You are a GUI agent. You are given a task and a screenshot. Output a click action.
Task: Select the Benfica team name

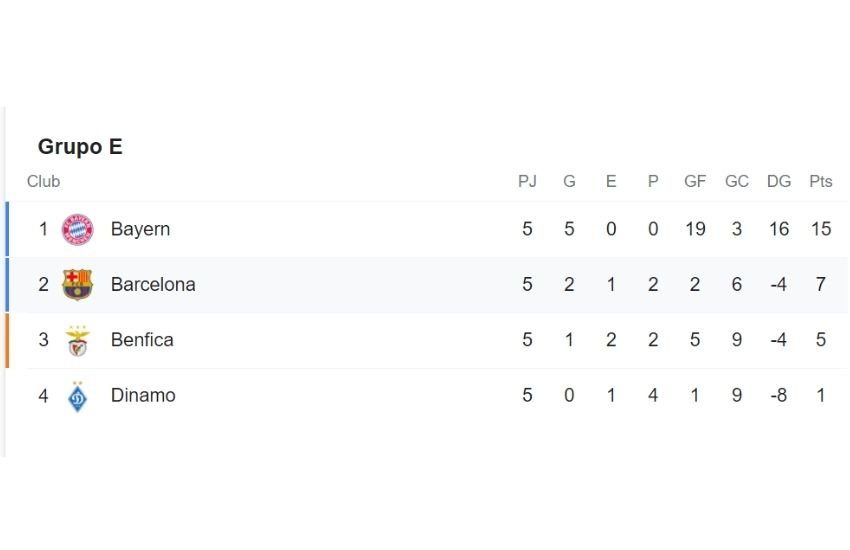pos(142,340)
